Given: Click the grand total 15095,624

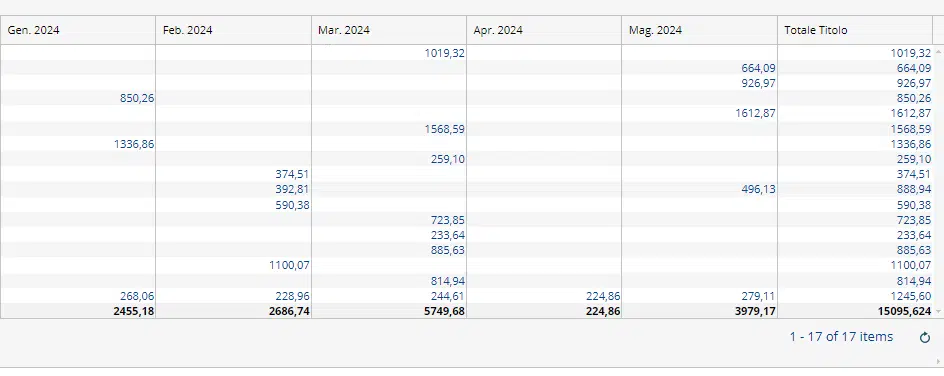Looking at the screenshot, I should pos(904,312).
